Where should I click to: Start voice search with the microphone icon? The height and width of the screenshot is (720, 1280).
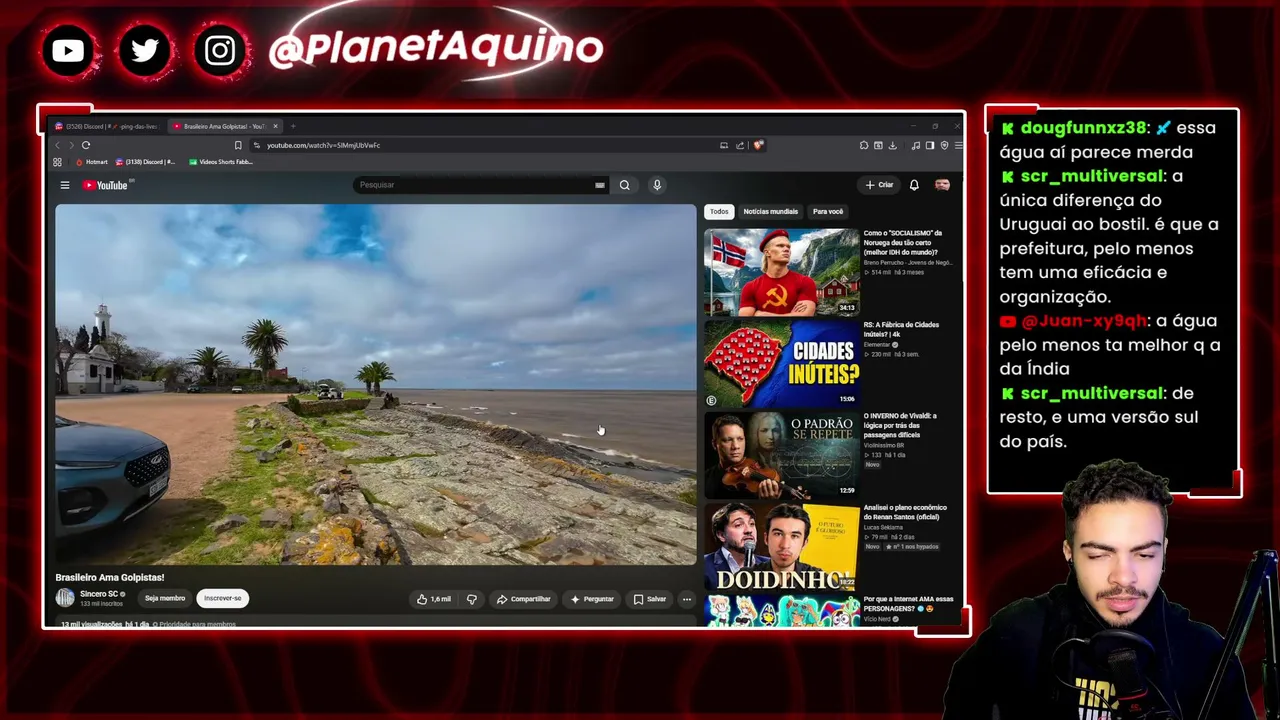point(657,185)
